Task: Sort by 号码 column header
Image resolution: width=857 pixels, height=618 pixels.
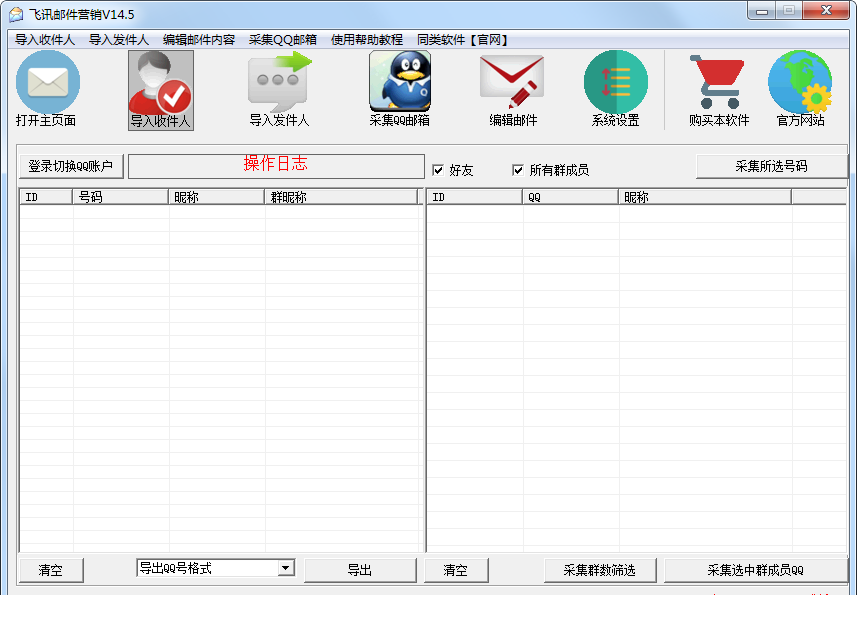Action: (120, 197)
